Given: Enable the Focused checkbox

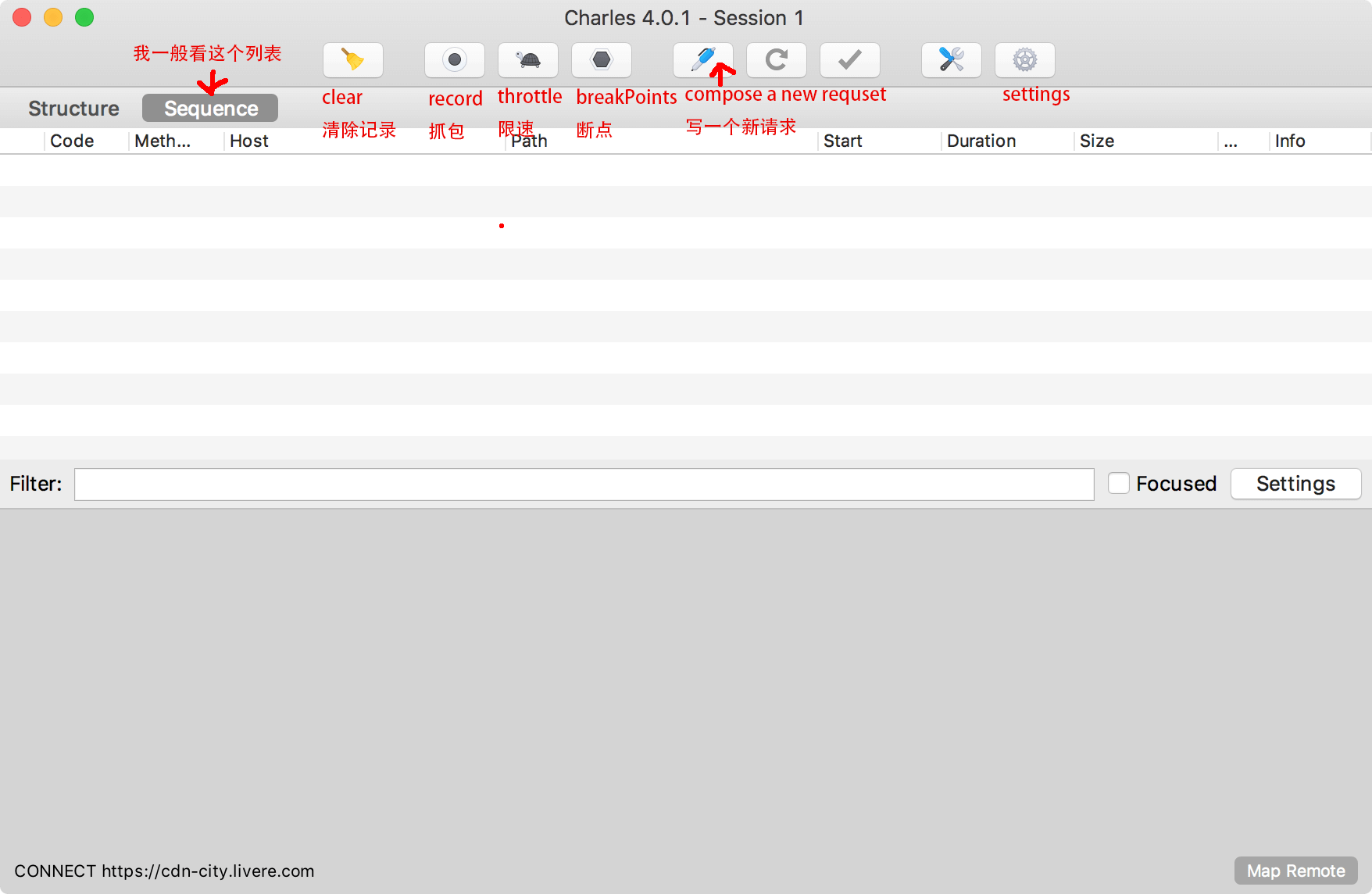Looking at the screenshot, I should (x=1119, y=484).
